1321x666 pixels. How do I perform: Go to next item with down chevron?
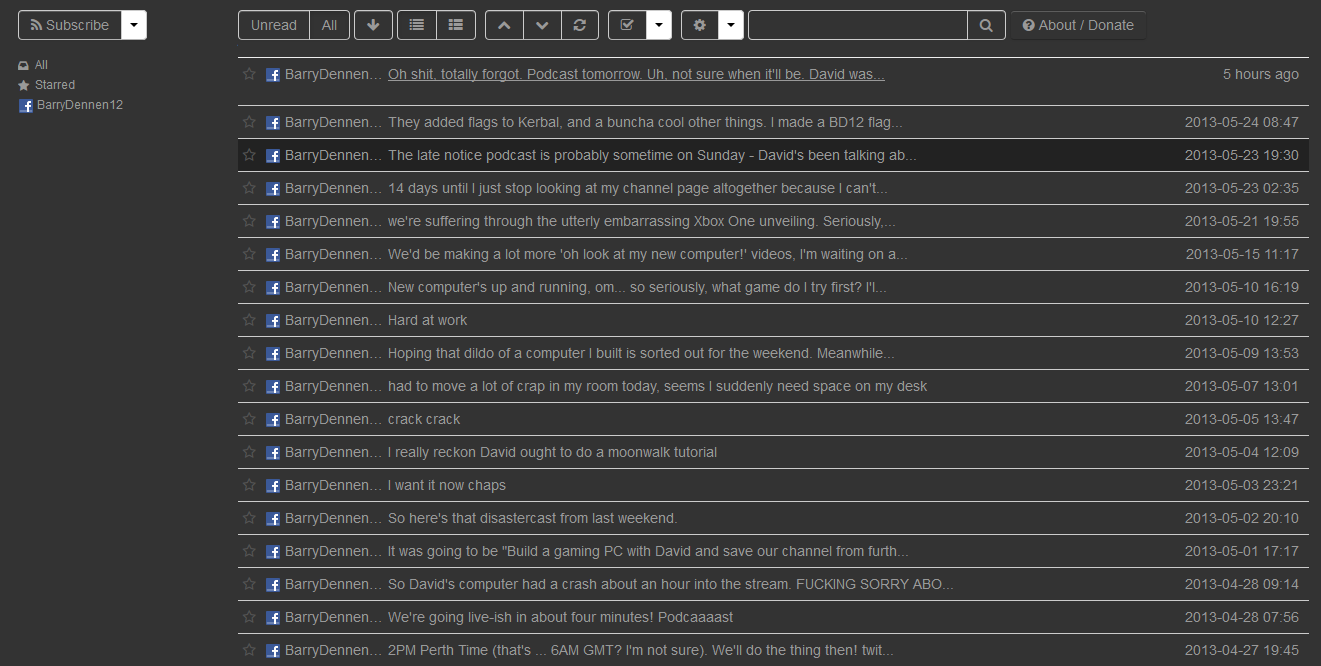[x=542, y=25]
